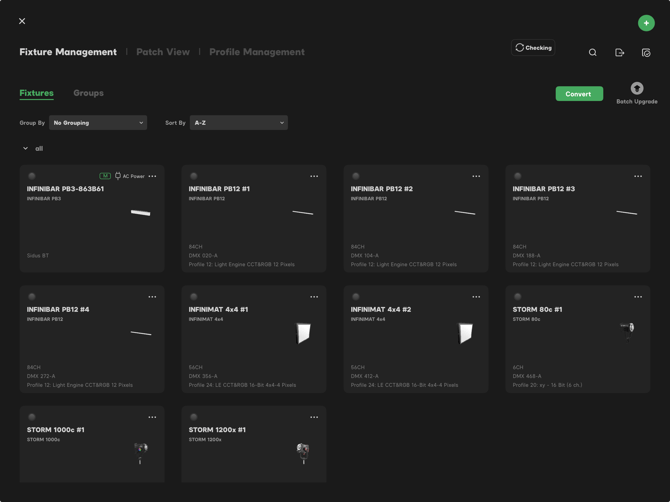This screenshot has width=670, height=502.
Task: Open the Group By No Grouping dropdown
Action: point(98,123)
